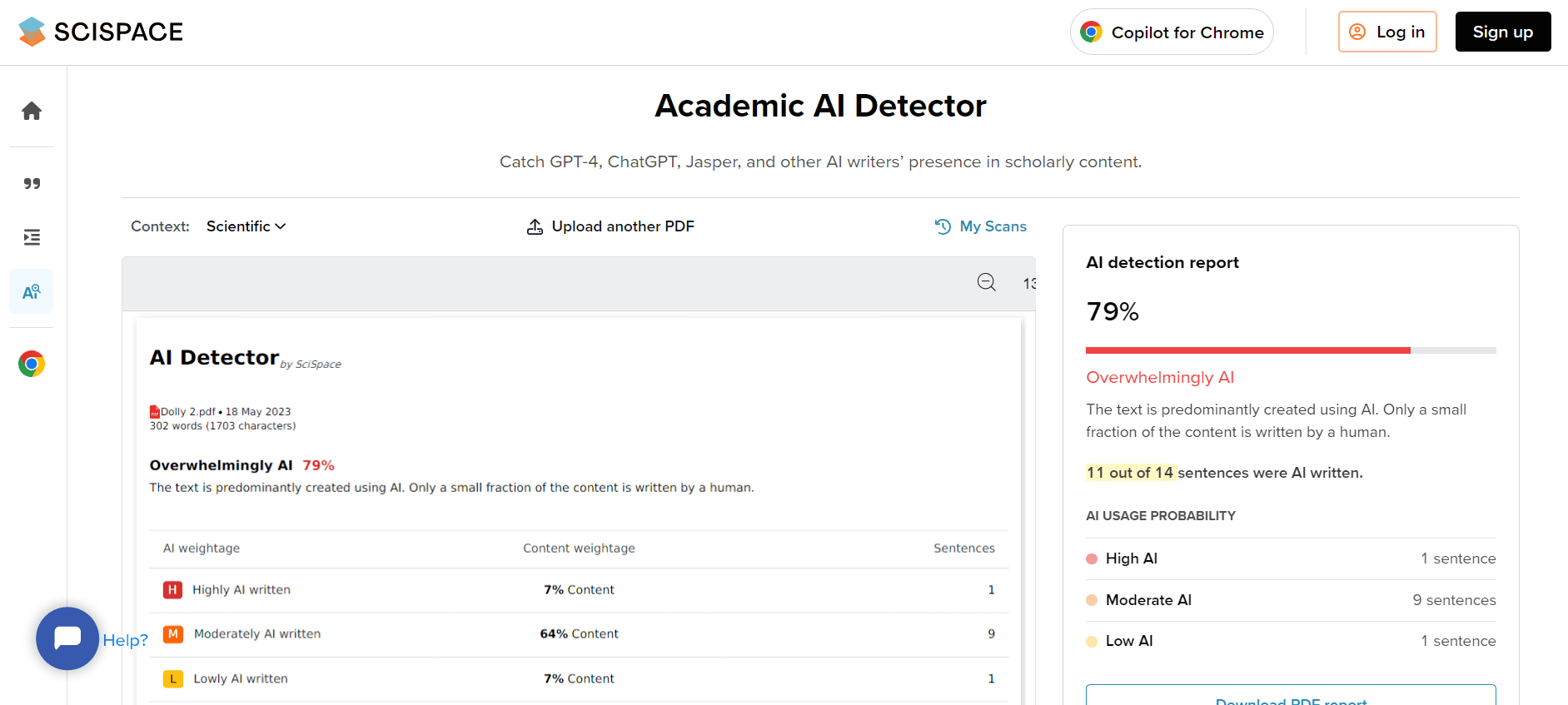The height and width of the screenshot is (705, 1568).
Task: Click the orange M Moderately AI badge
Action: pyautogui.click(x=172, y=634)
